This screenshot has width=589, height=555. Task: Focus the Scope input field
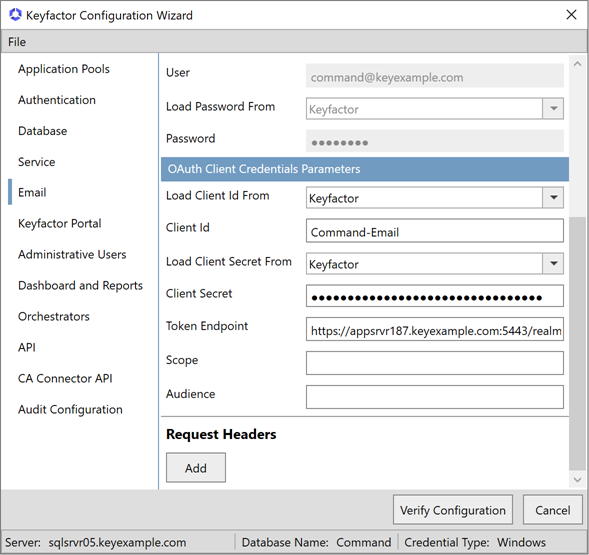pos(435,363)
